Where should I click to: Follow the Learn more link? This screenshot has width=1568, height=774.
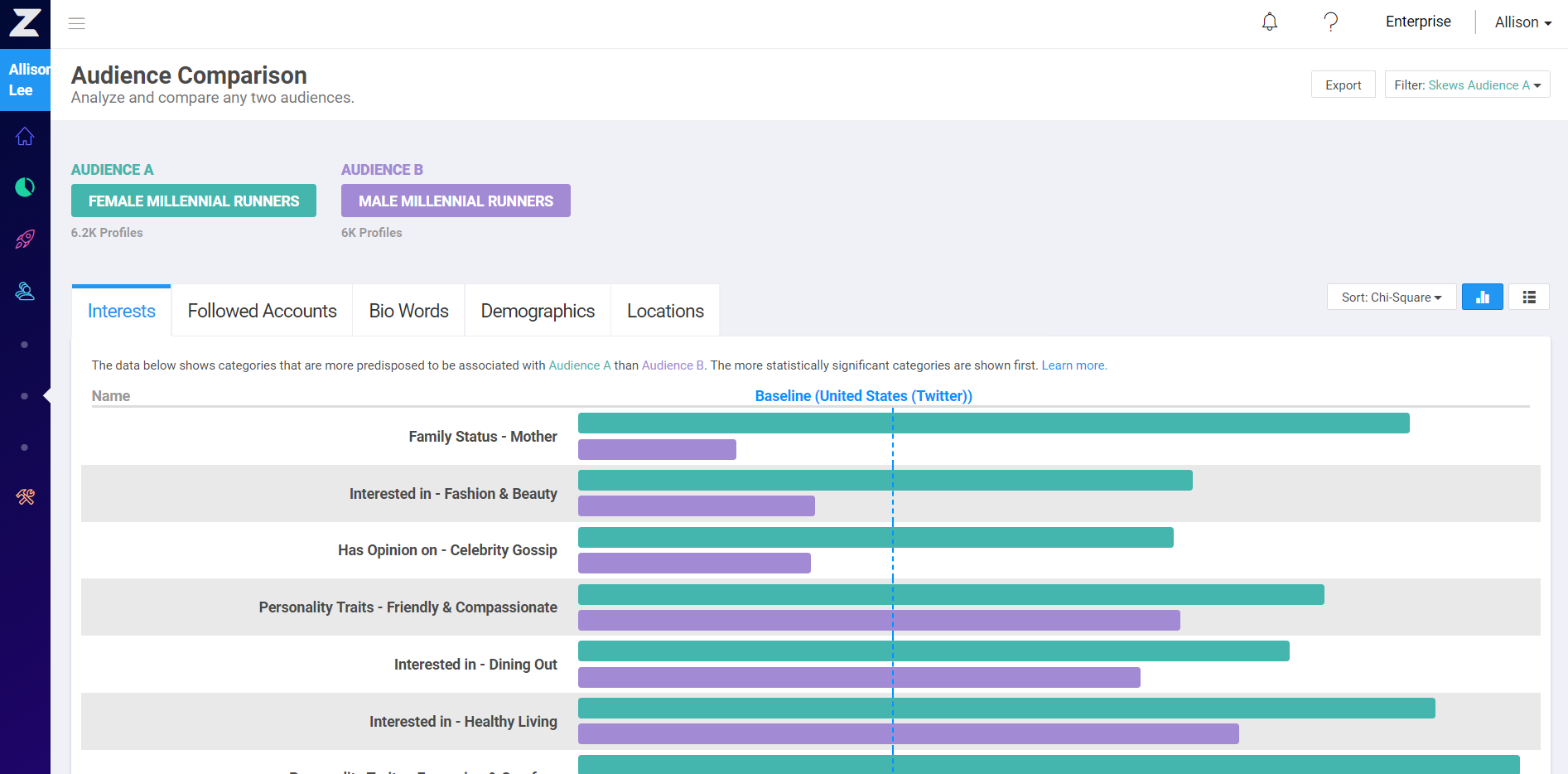(x=1073, y=365)
